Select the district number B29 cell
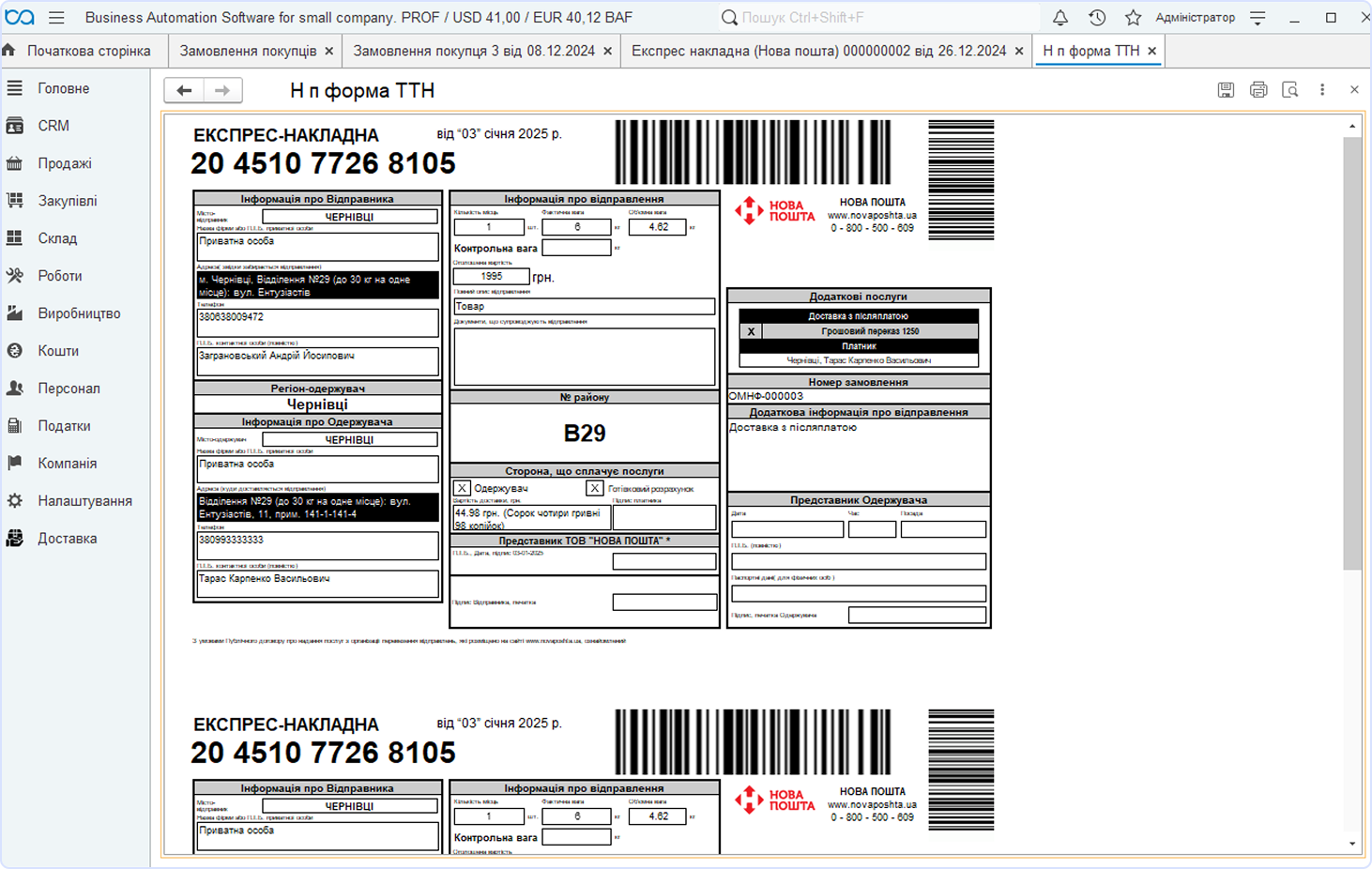The height and width of the screenshot is (869, 1372). click(585, 434)
